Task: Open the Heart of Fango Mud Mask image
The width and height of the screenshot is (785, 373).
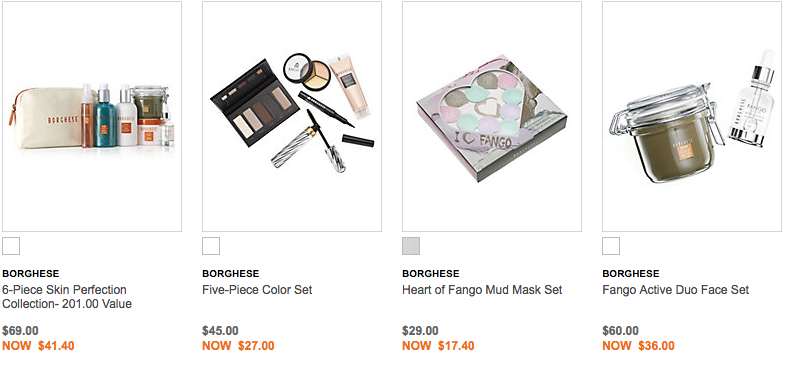Action: 492,116
